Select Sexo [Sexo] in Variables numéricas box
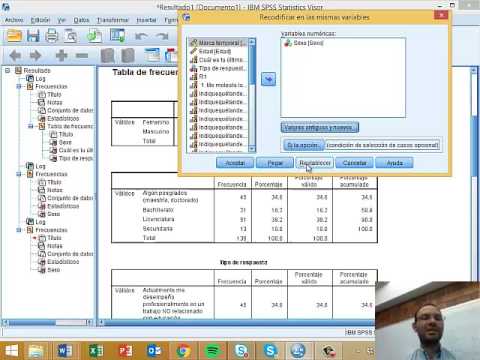The image size is (480, 360). click(x=303, y=43)
